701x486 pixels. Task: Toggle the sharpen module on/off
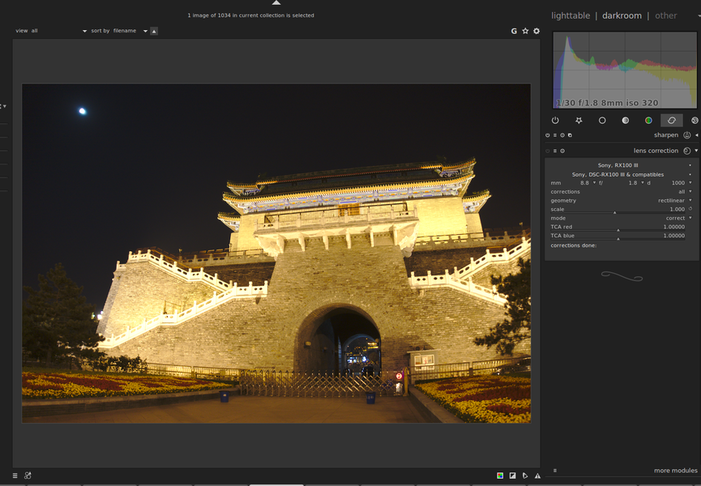pos(547,135)
